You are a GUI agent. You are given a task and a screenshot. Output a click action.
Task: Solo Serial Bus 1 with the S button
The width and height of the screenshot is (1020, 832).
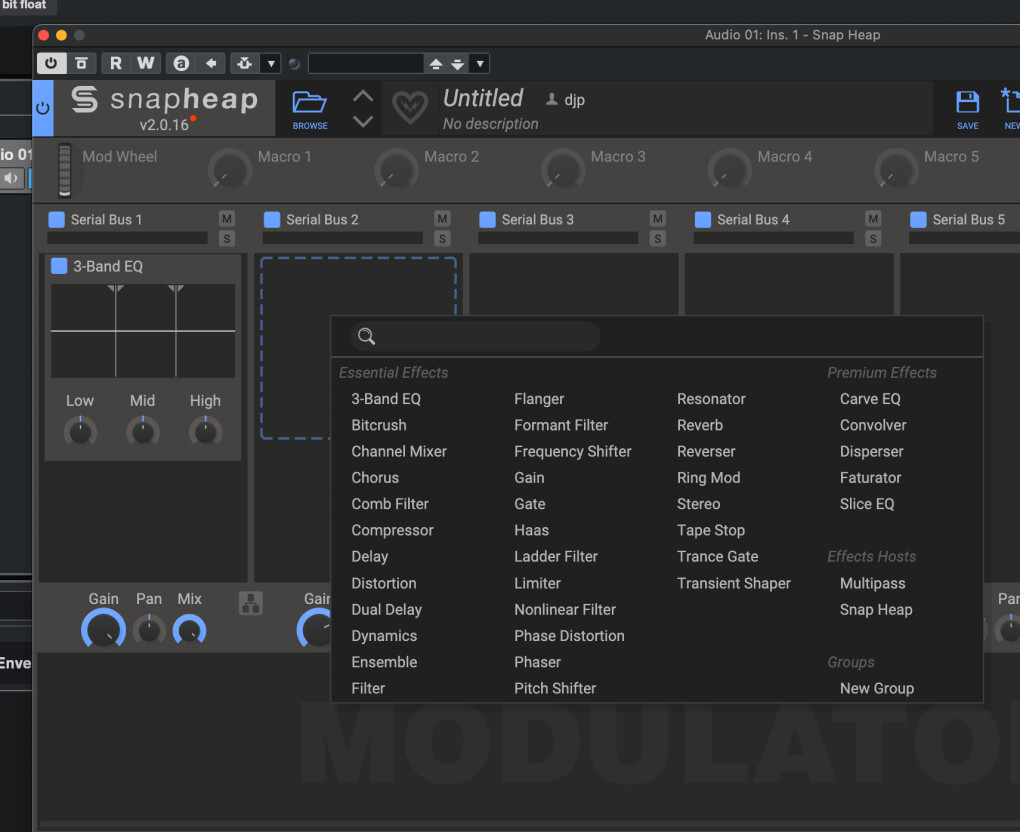(x=226, y=239)
